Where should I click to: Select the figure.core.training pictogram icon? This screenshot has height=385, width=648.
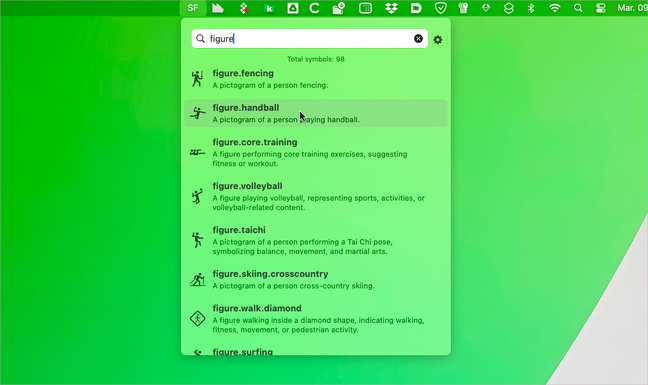tap(198, 152)
